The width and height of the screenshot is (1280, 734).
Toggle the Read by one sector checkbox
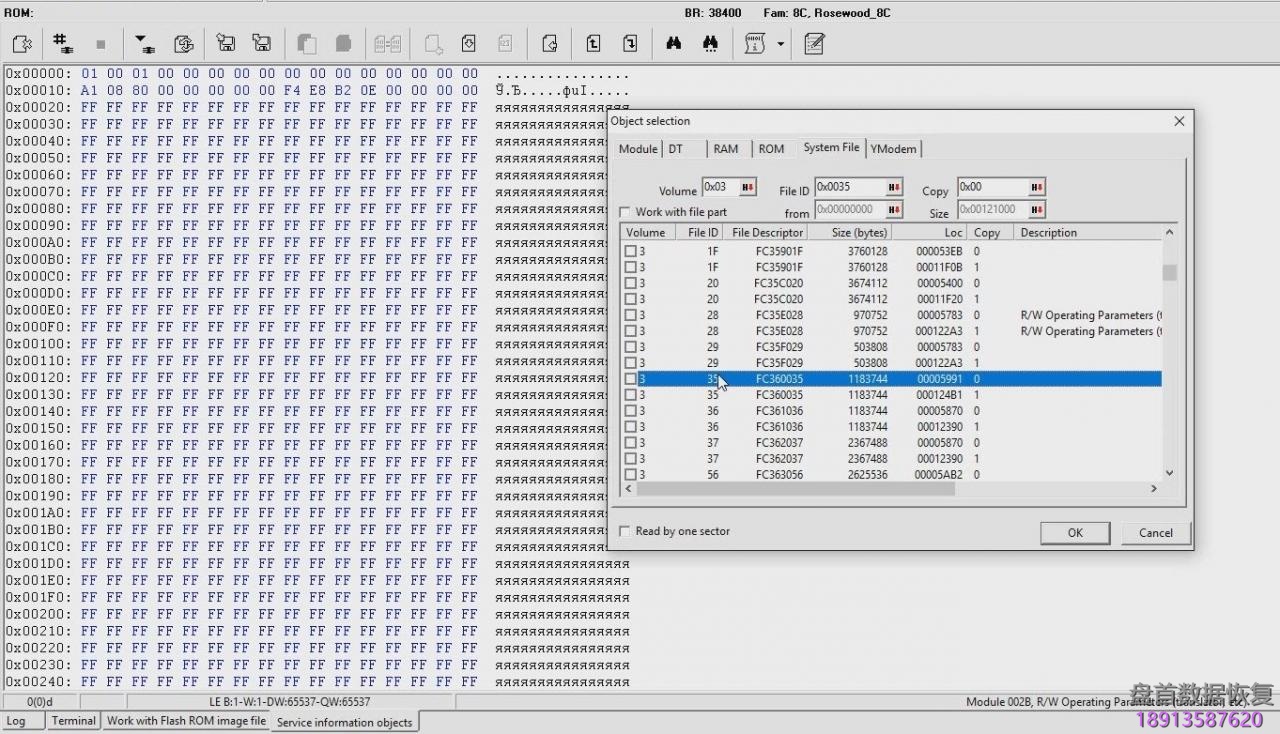click(625, 531)
